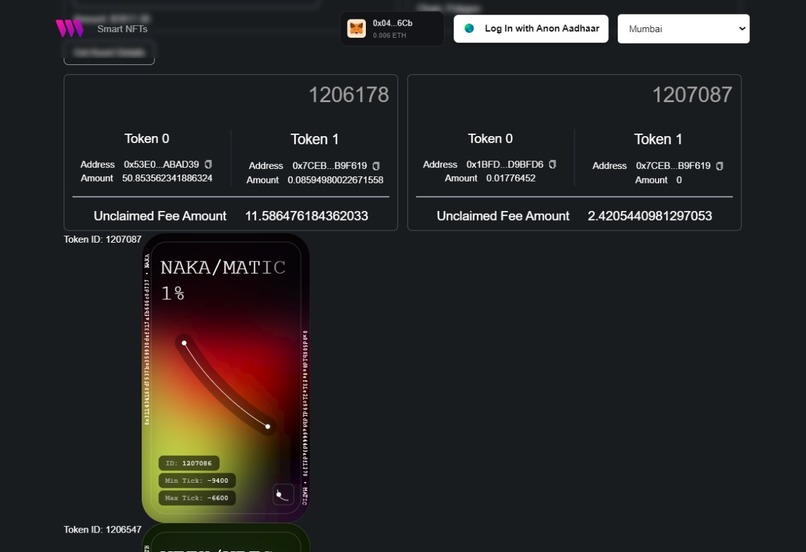Click Token 1 heading in card 1207087
This screenshot has width=806, height=552.
coord(658,139)
